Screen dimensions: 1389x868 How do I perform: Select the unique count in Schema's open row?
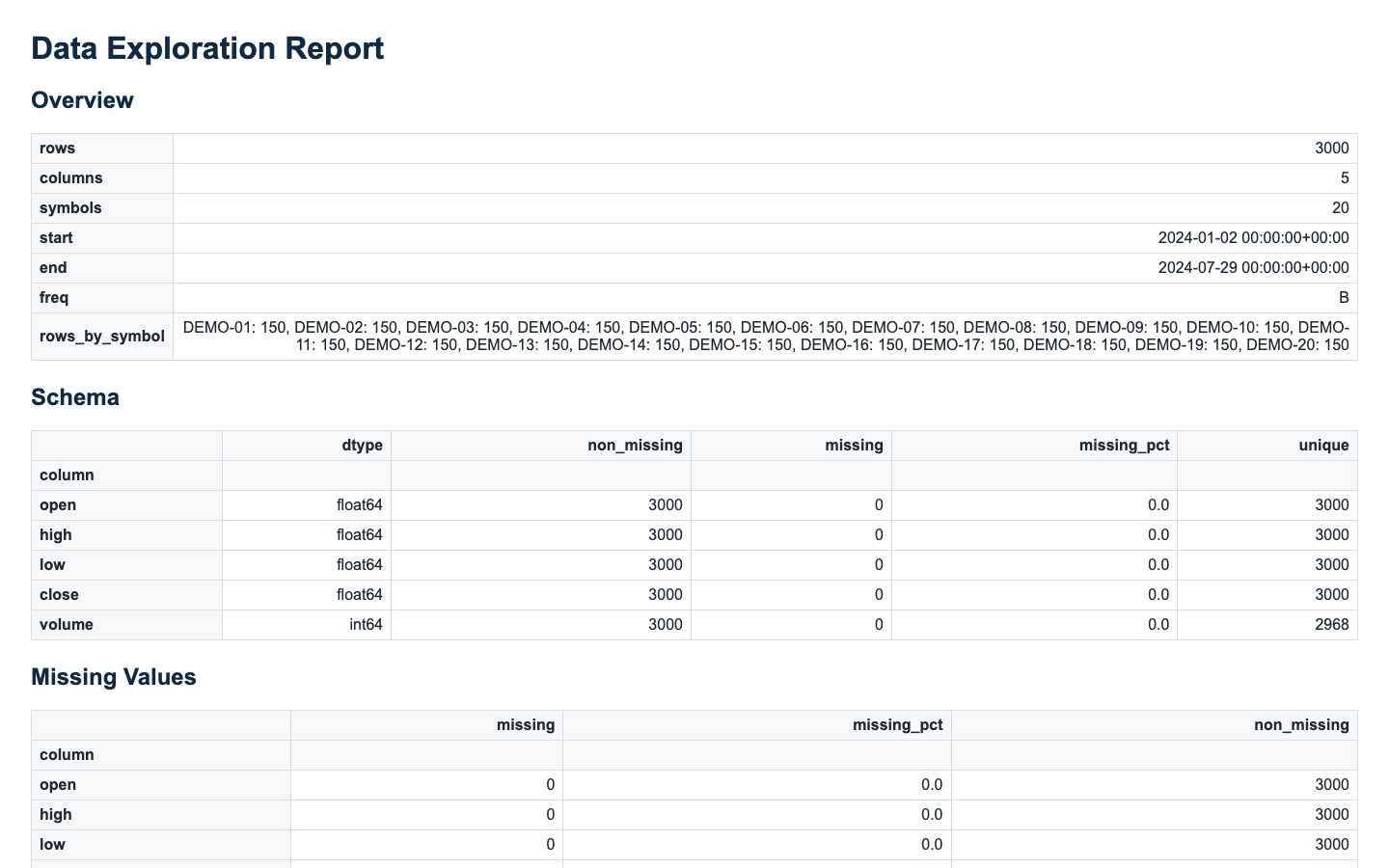coord(1332,505)
